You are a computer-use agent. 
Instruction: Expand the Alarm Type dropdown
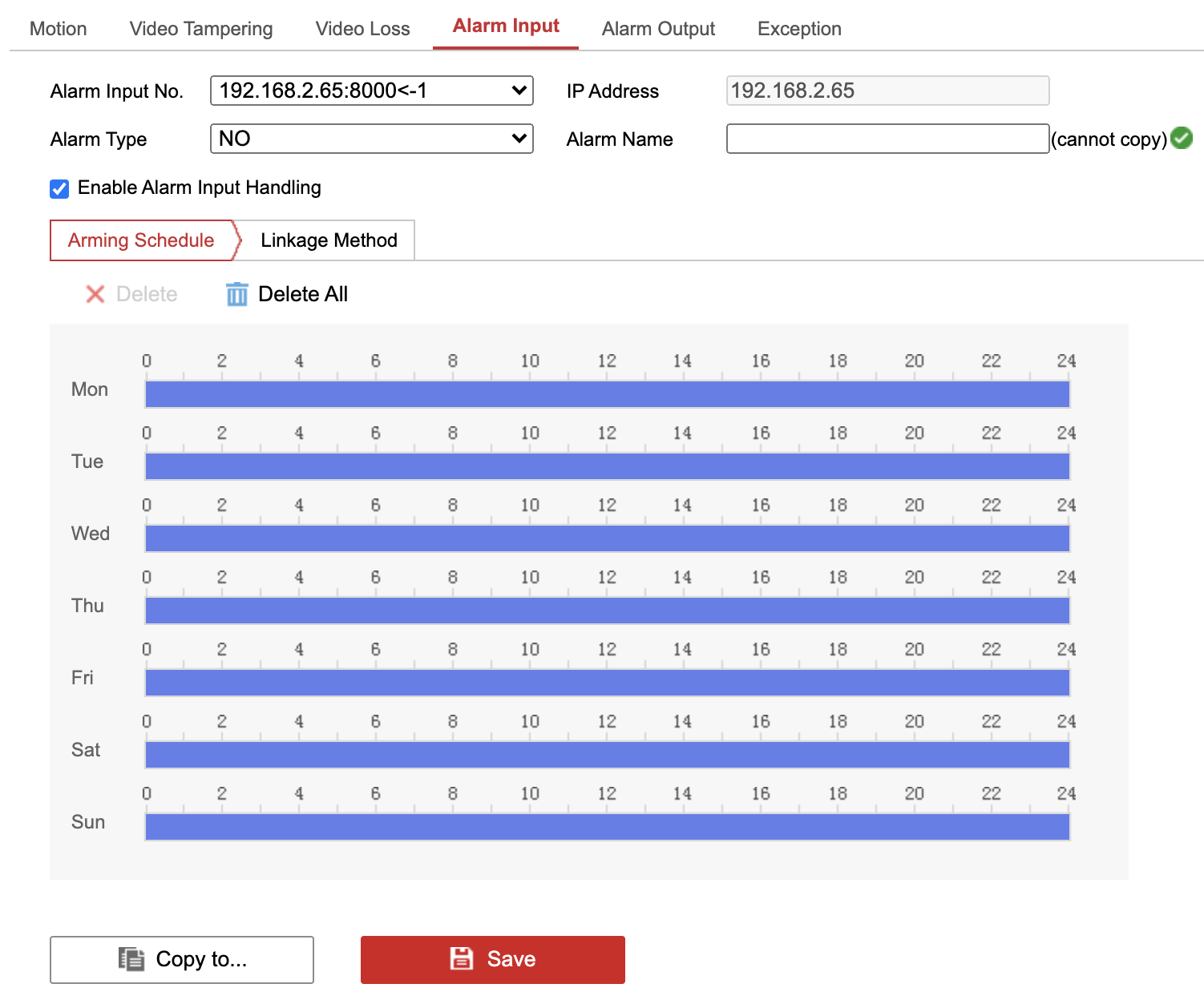(371, 139)
